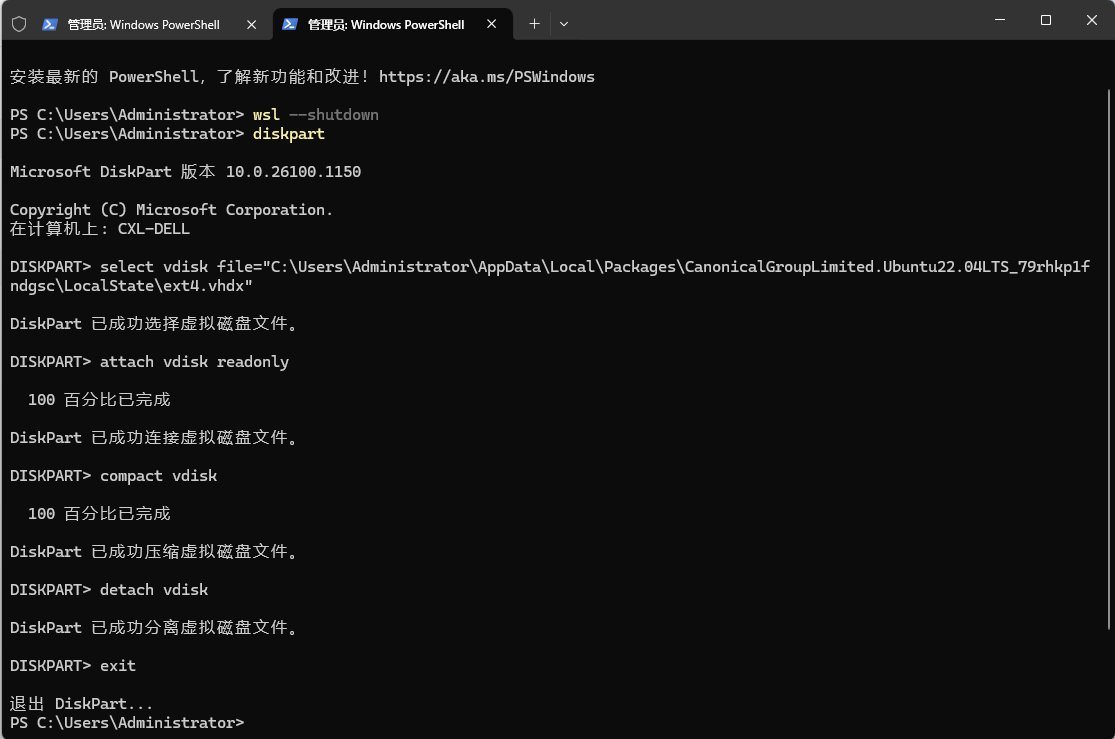
Task: Click the 'ndgsc\LocalState\ext4.vhdx' path text
Action: 131,286
